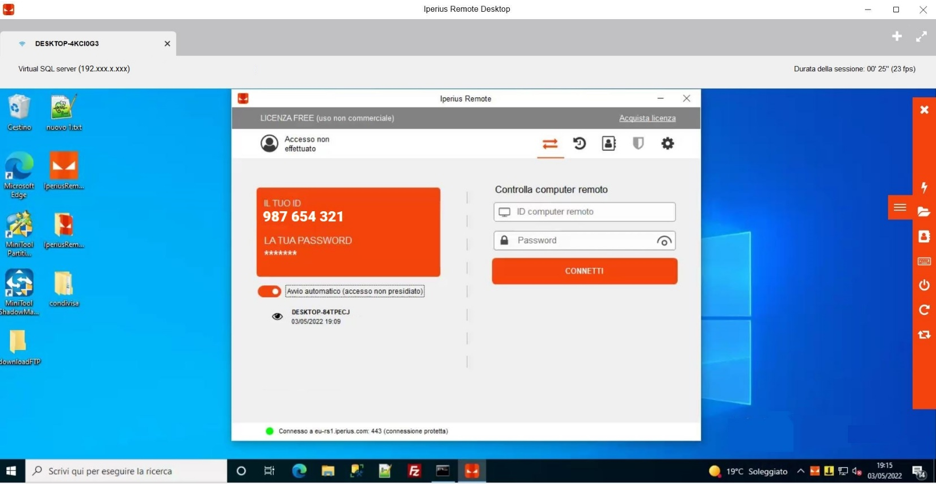Select MiniTool ShadowMaker desktop shortcut
The width and height of the screenshot is (936, 484).
tap(19, 292)
